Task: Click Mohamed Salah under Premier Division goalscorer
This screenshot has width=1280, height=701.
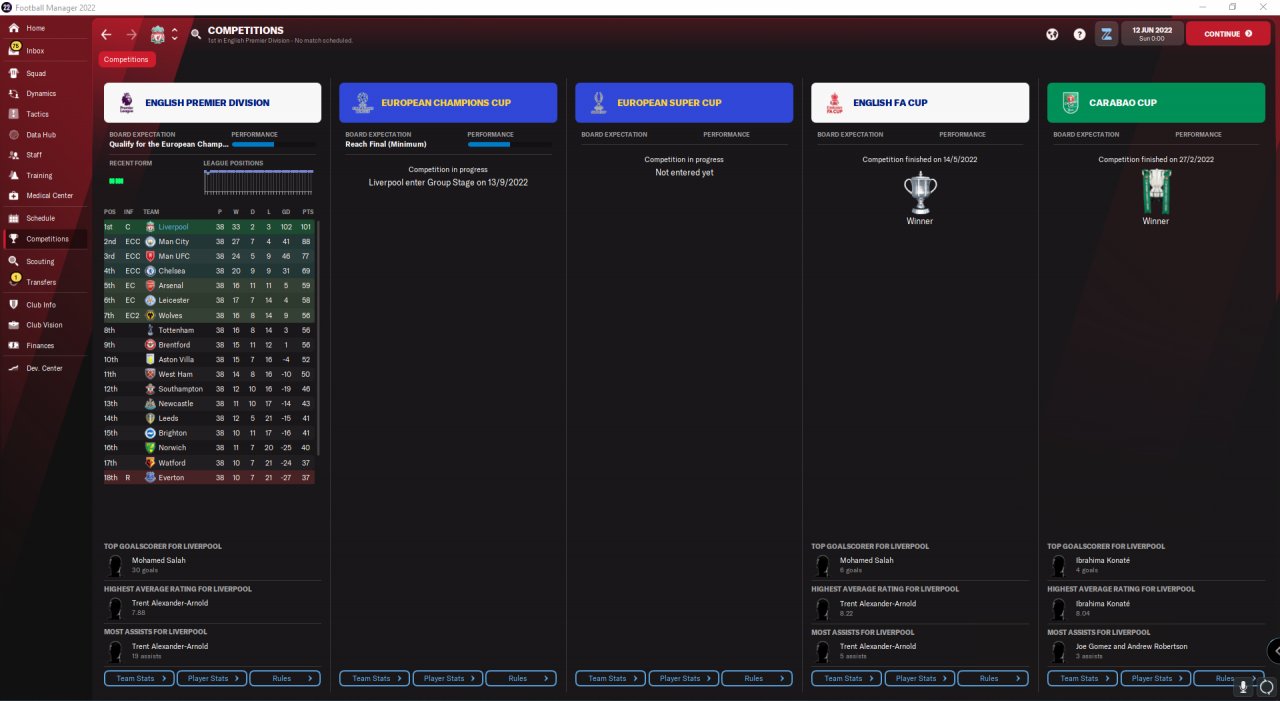Action: coord(159,560)
